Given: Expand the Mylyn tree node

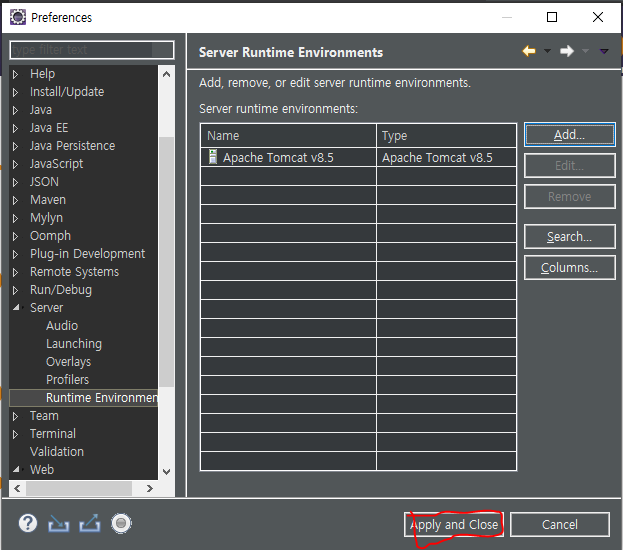Looking at the screenshot, I should click(15, 218).
